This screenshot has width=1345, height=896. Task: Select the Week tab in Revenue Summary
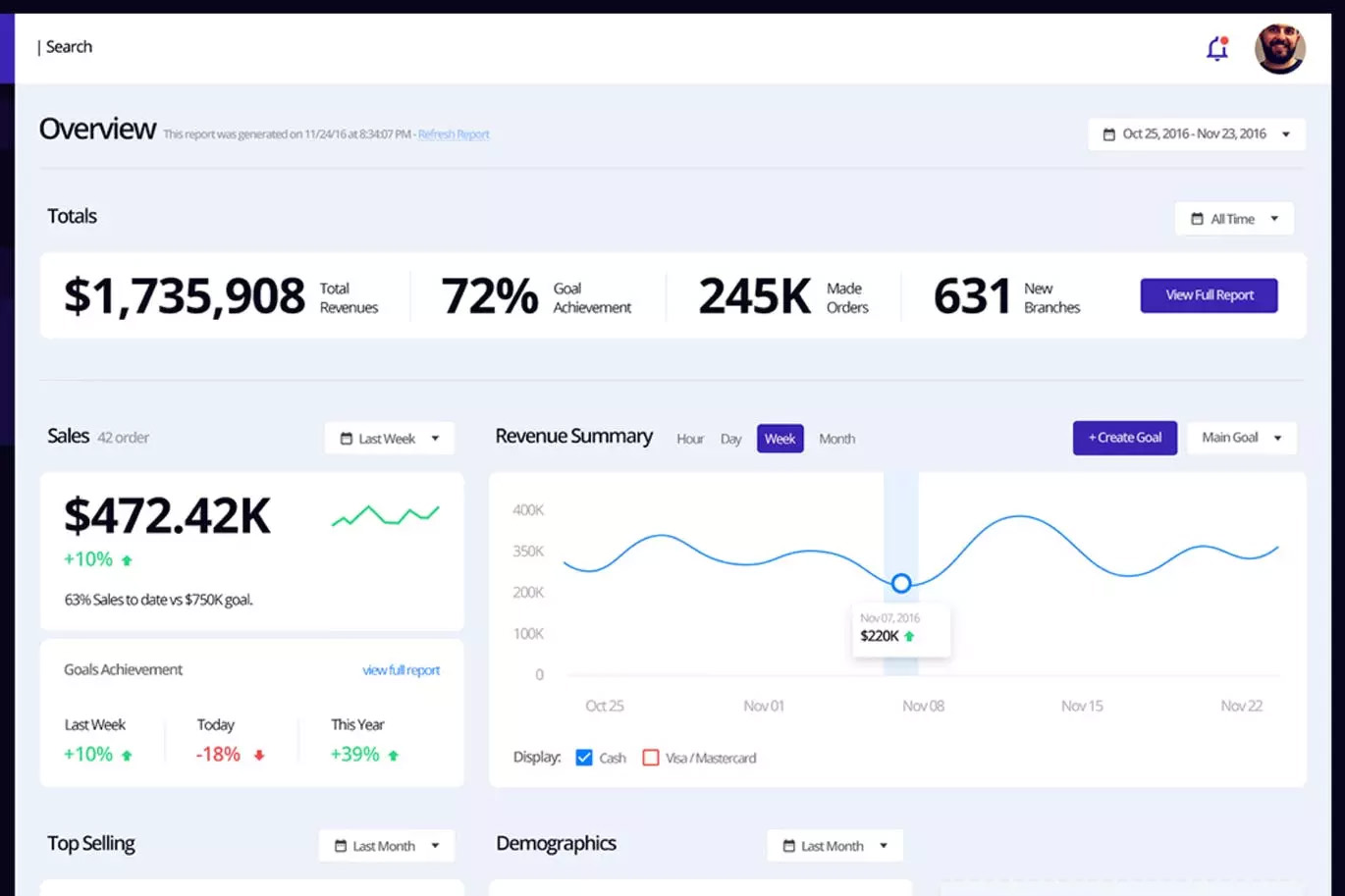780,439
